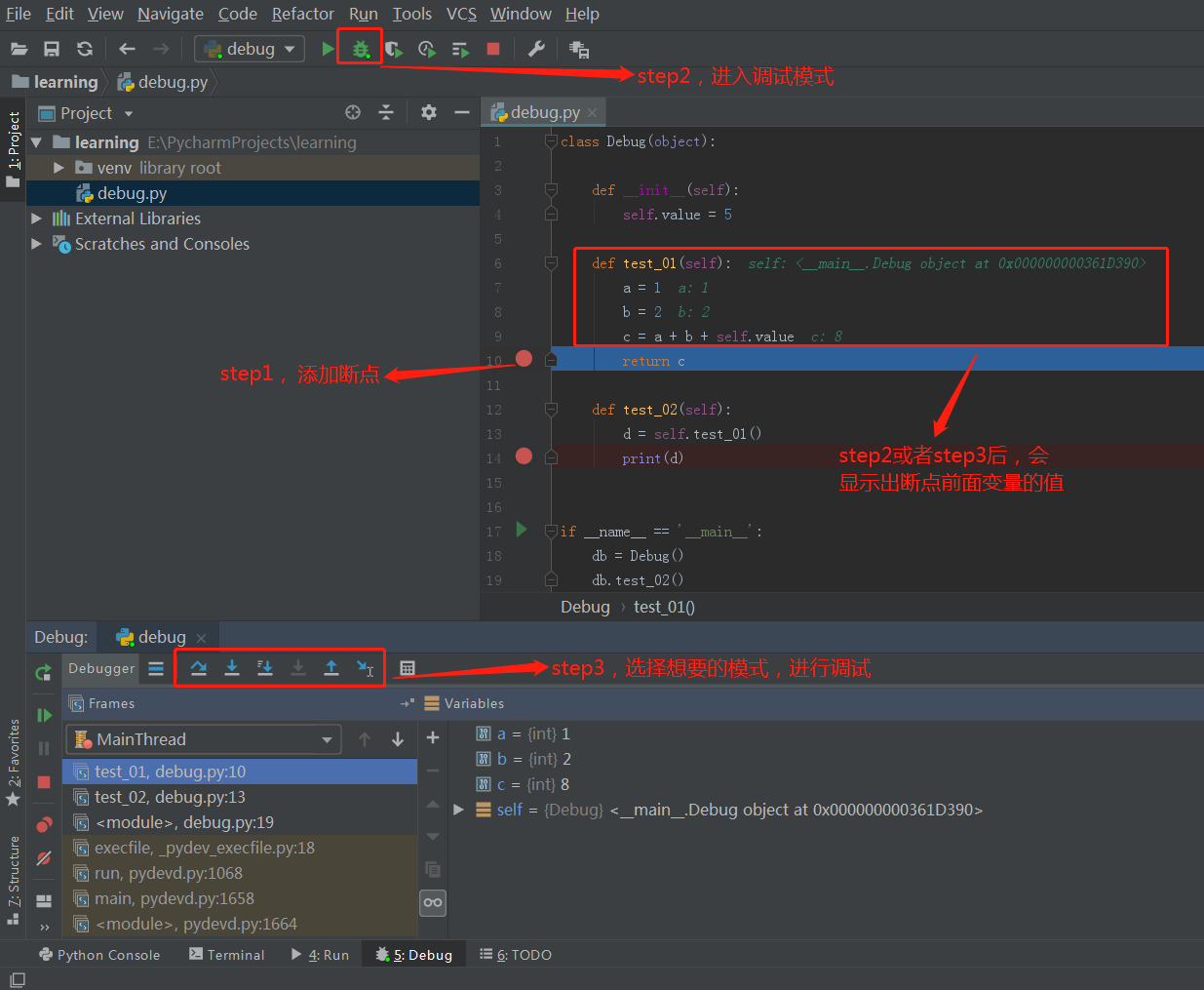Click Show Execution Point icon
Viewport: 1204px width, 990px height.
point(156,668)
